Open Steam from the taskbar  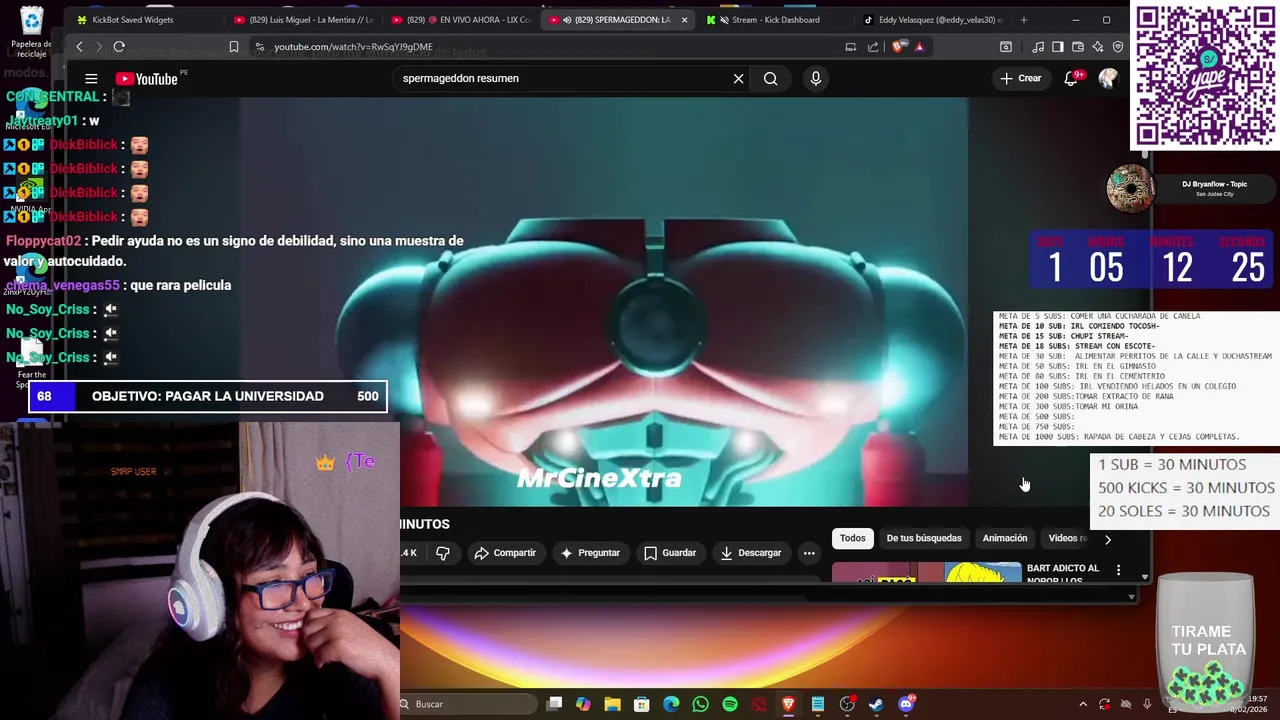click(876, 704)
